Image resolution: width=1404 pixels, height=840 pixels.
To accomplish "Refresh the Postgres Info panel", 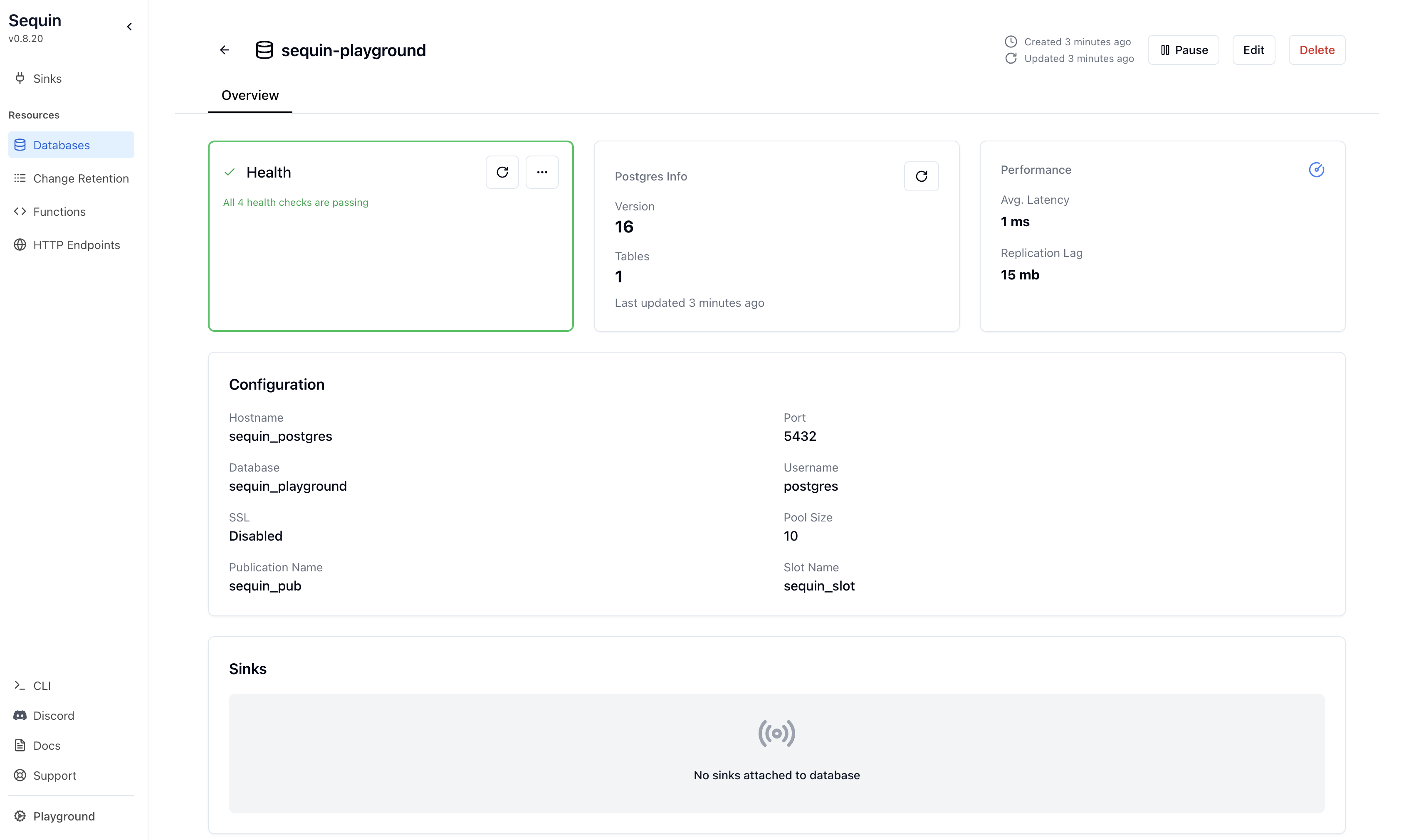I will (921, 176).
